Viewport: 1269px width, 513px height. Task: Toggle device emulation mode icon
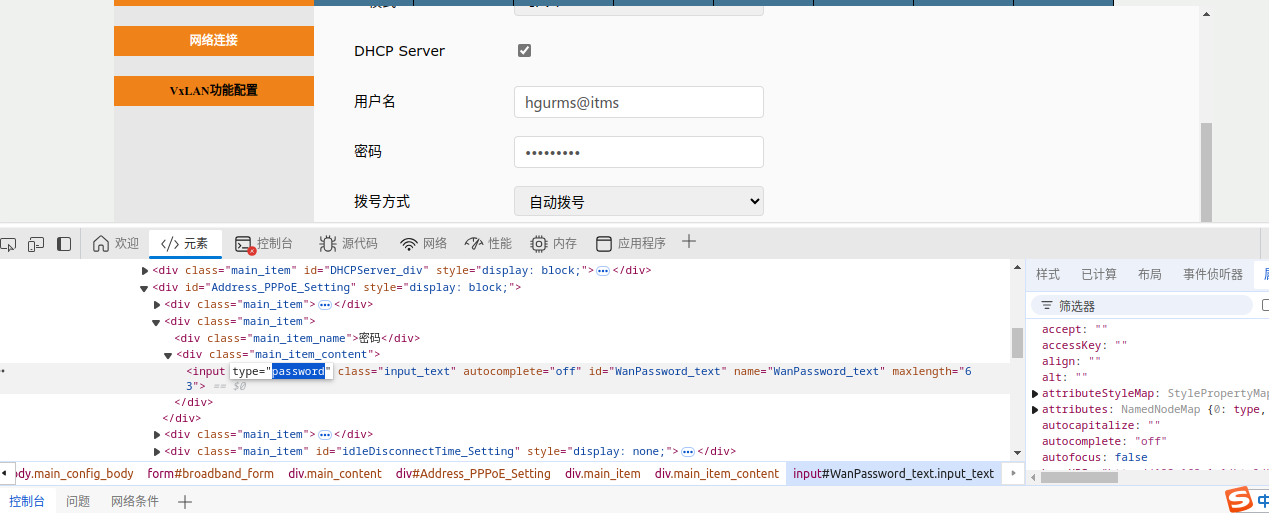click(x=36, y=244)
